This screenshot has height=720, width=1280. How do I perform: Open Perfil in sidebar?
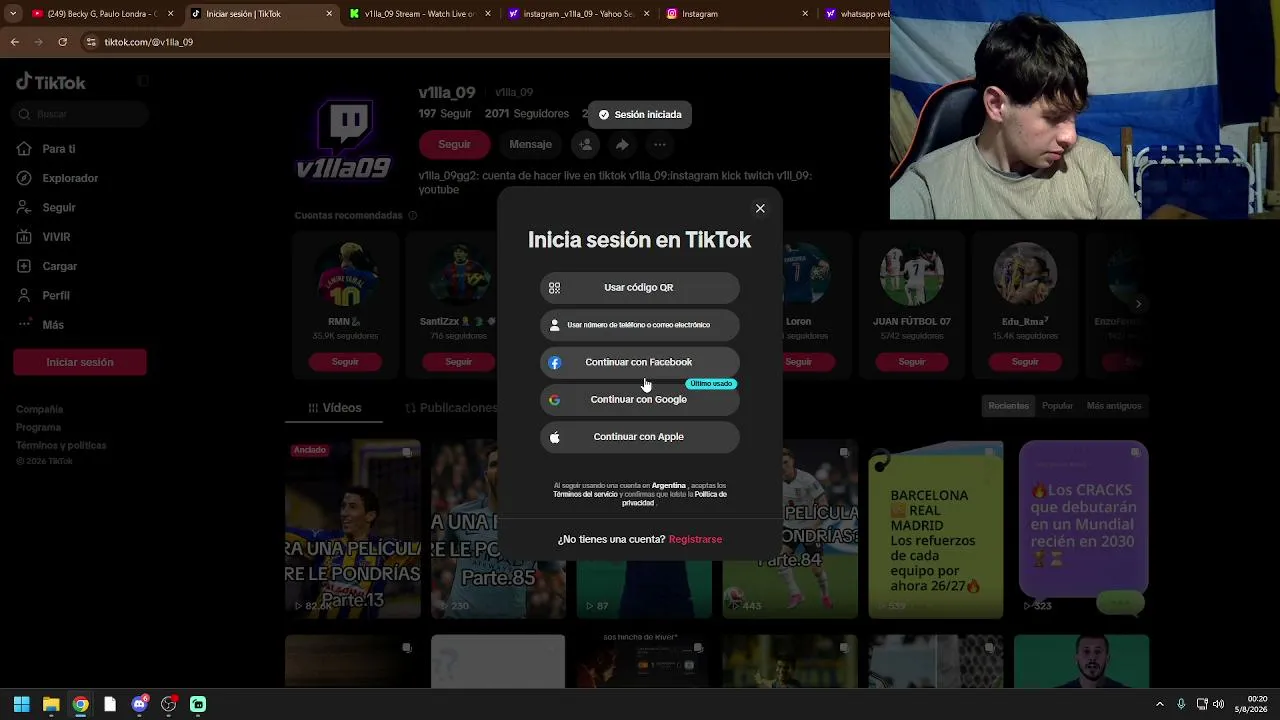pyautogui.click(x=56, y=296)
